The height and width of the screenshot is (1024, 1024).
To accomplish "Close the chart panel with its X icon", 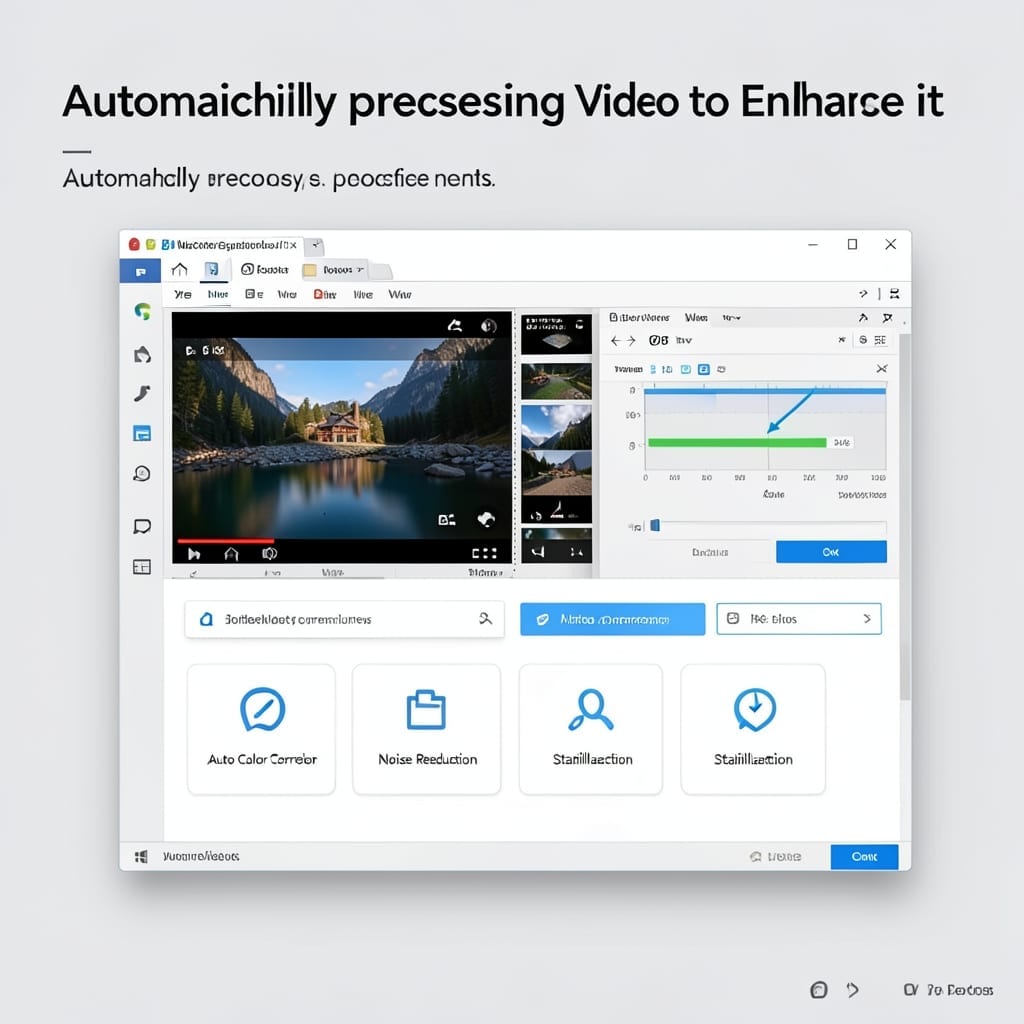I will [882, 369].
